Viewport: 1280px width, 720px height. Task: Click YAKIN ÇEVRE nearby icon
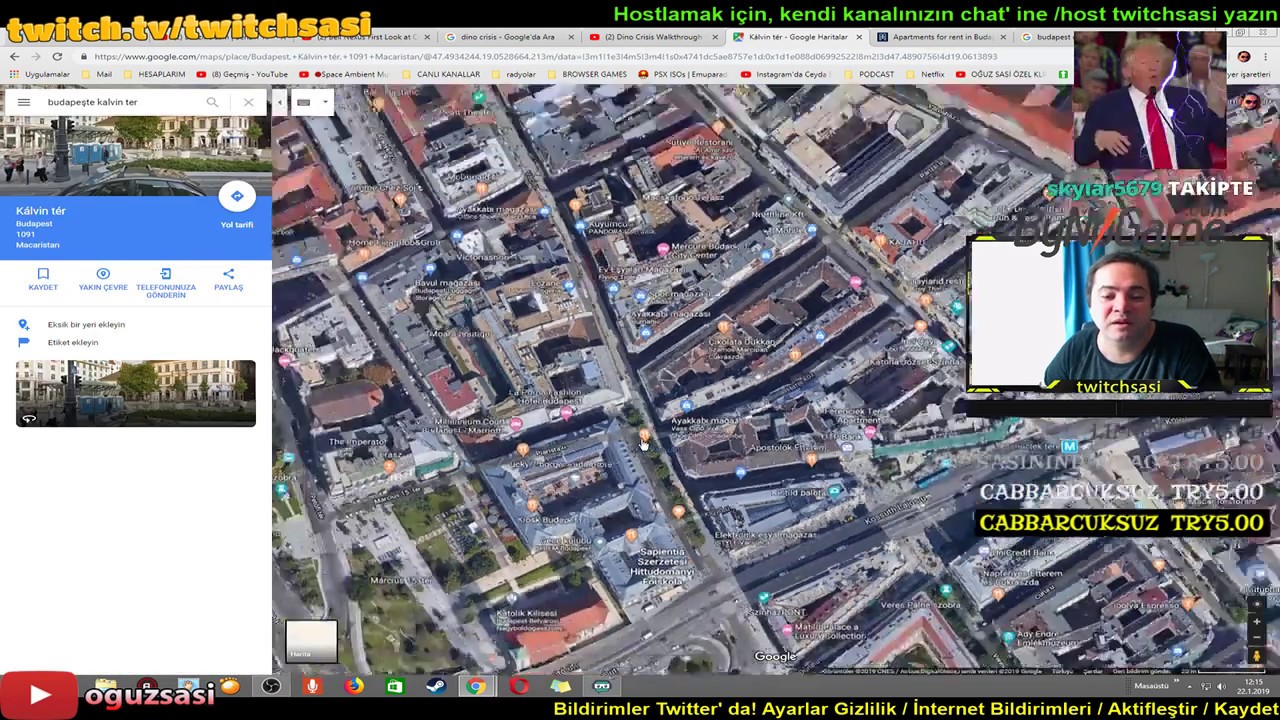coord(103,279)
